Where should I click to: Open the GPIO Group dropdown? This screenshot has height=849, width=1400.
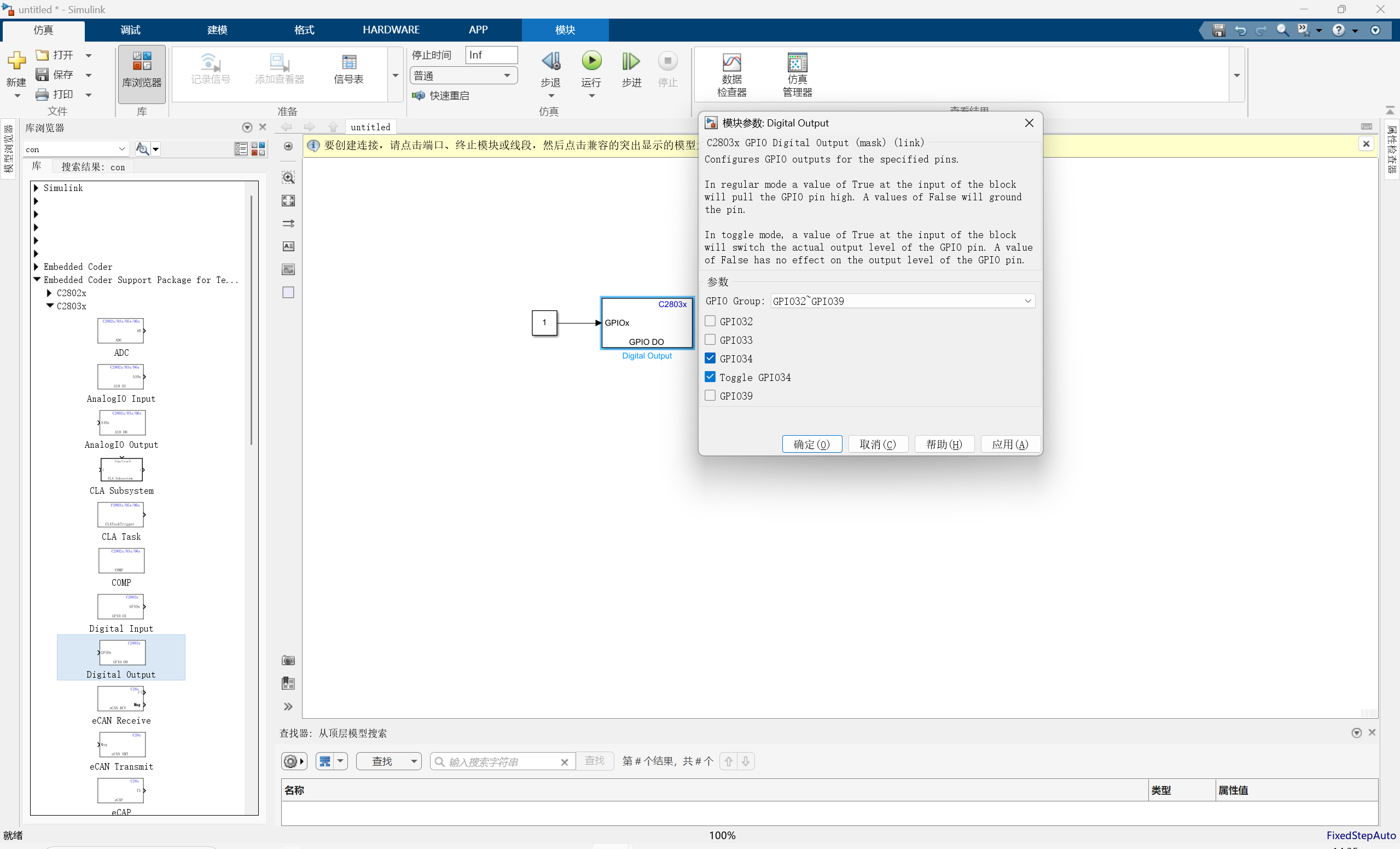902,302
